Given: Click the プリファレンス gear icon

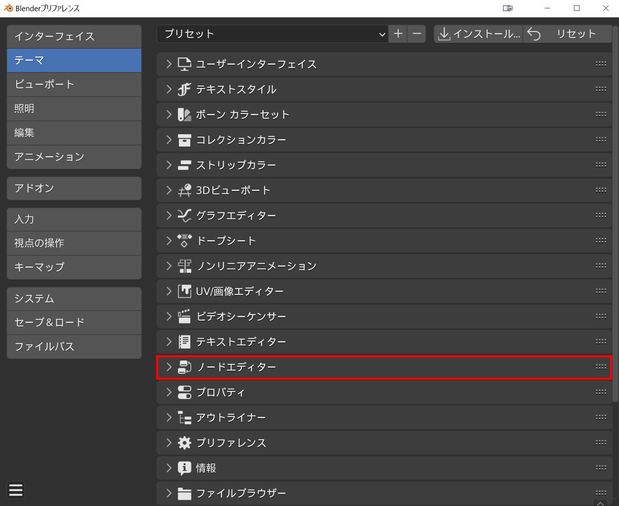Looking at the screenshot, I should pyautogui.click(x=184, y=443).
